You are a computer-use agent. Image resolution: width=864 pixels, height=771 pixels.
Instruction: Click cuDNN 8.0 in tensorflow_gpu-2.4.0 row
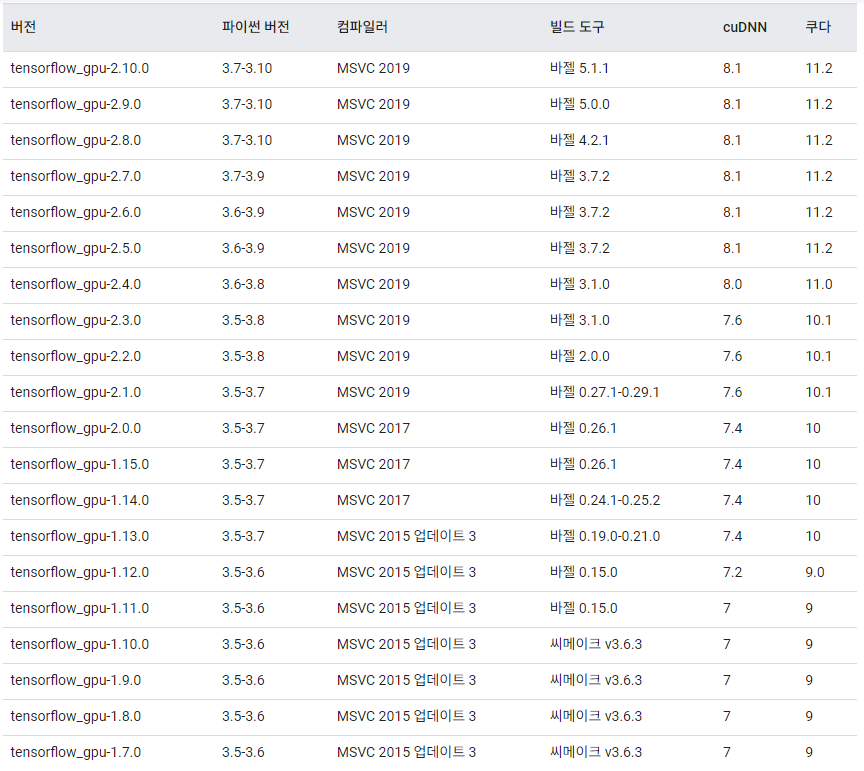732,284
